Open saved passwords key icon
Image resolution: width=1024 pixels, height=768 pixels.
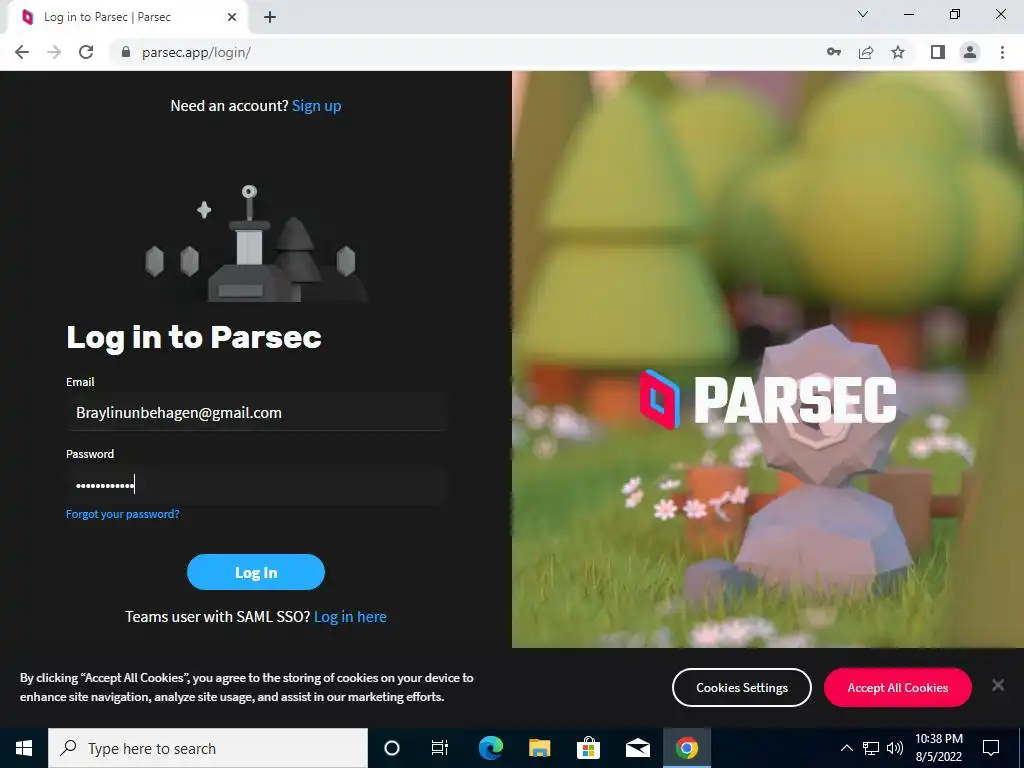coord(834,52)
